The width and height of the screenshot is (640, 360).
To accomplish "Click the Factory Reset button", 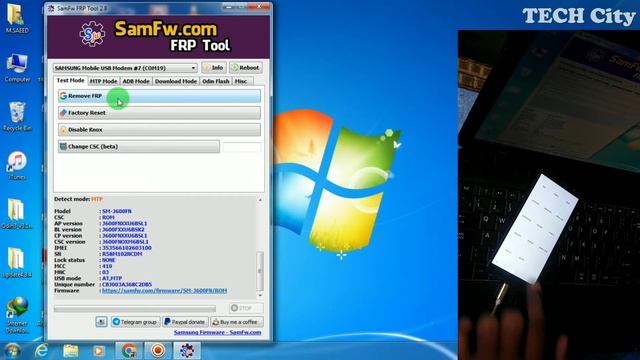I will 159,113.
